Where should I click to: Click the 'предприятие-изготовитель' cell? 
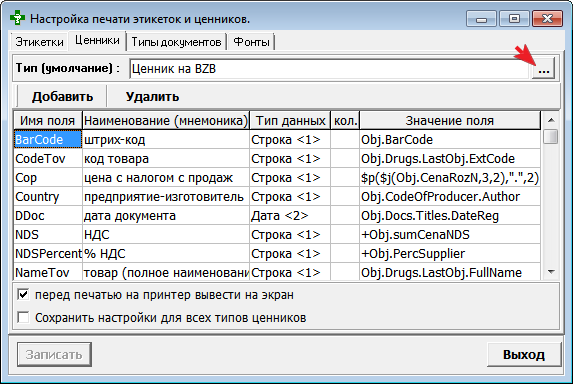tap(166, 197)
